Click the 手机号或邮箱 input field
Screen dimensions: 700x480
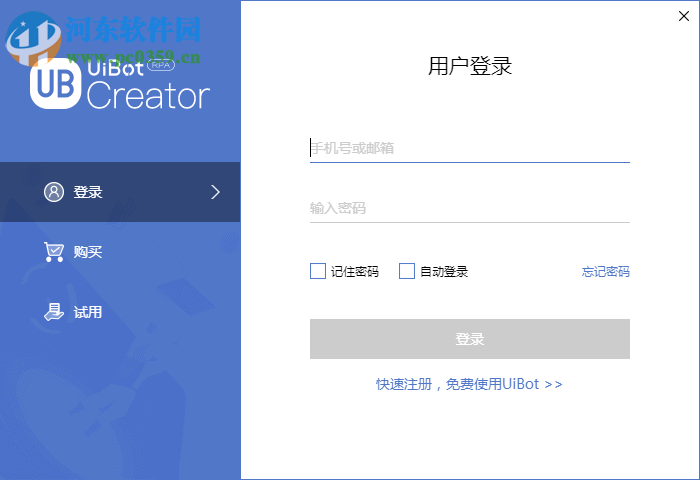(470, 148)
